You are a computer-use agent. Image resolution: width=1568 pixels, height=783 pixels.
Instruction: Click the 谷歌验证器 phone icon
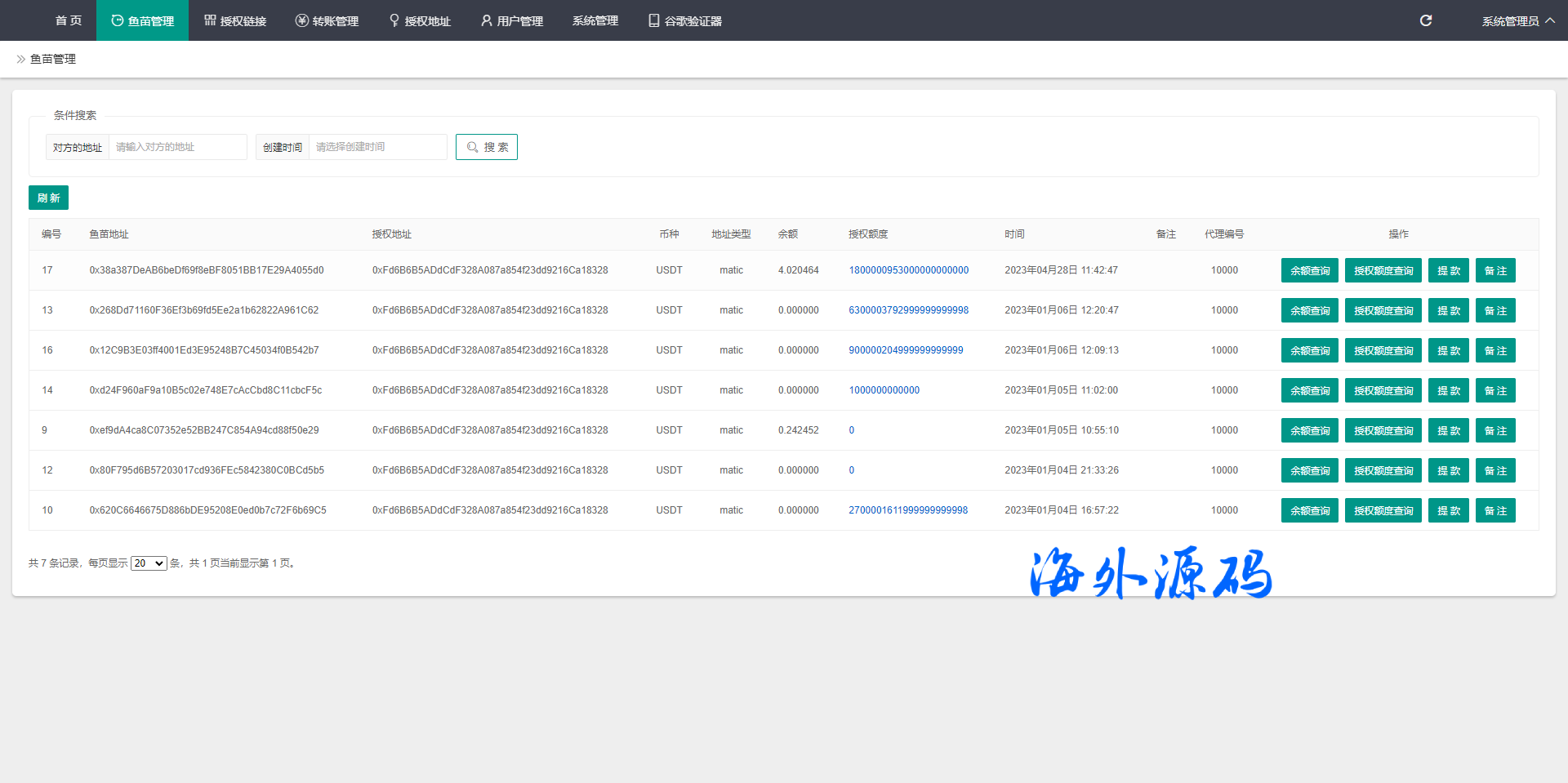click(x=653, y=20)
